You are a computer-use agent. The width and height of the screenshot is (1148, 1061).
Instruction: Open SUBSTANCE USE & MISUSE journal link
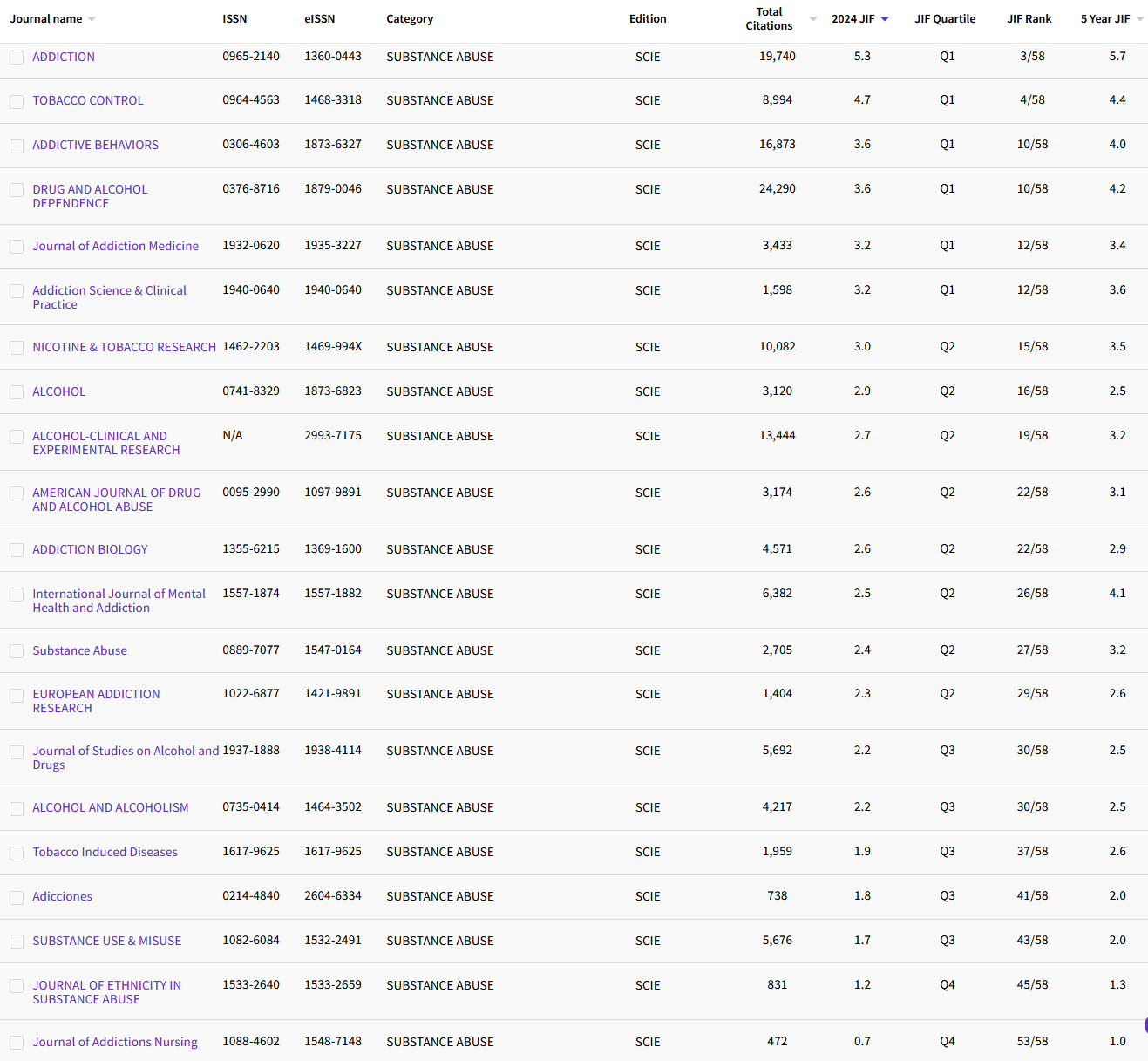[x=106, y=941]
